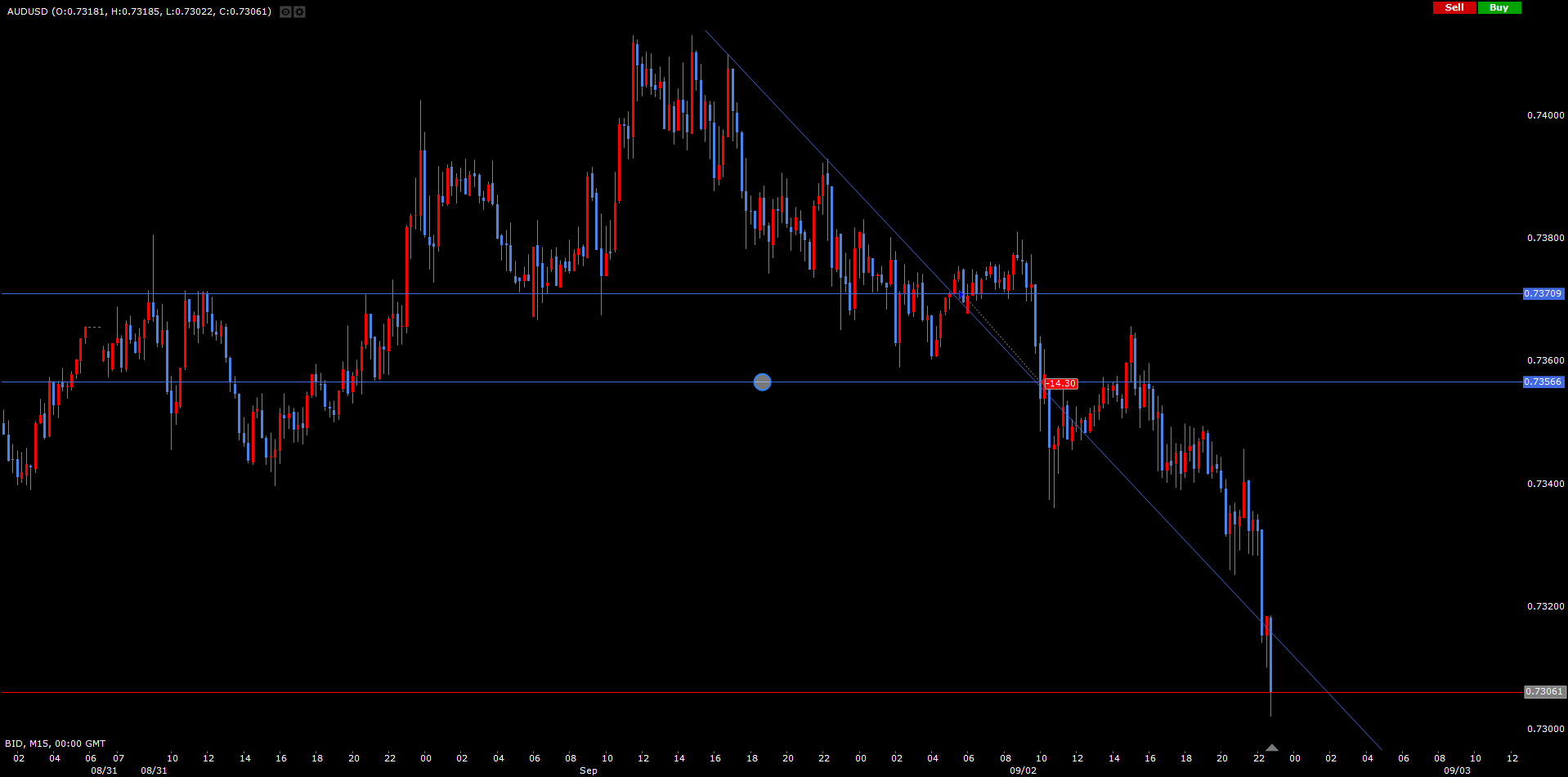
Task: Click the green Buy button
Action: (1499, 7)
